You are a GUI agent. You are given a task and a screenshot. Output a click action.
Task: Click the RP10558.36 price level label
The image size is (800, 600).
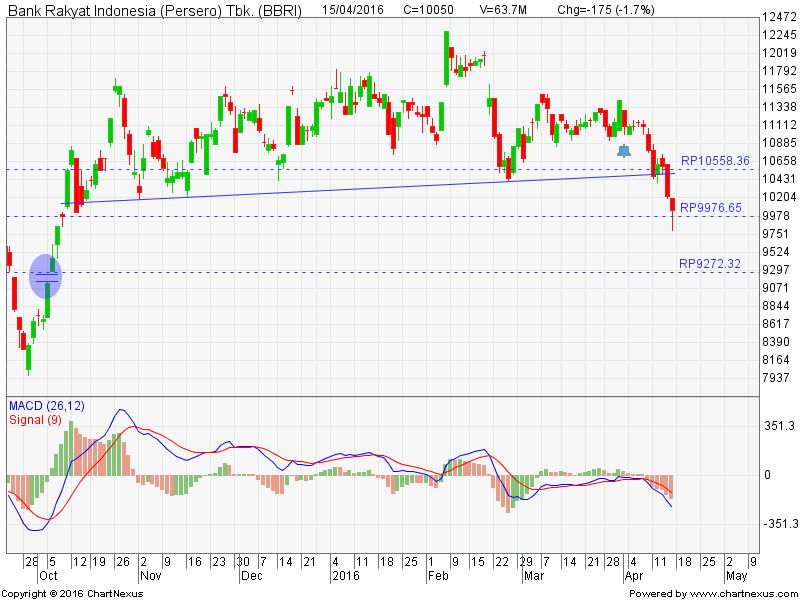pos(714,161)
